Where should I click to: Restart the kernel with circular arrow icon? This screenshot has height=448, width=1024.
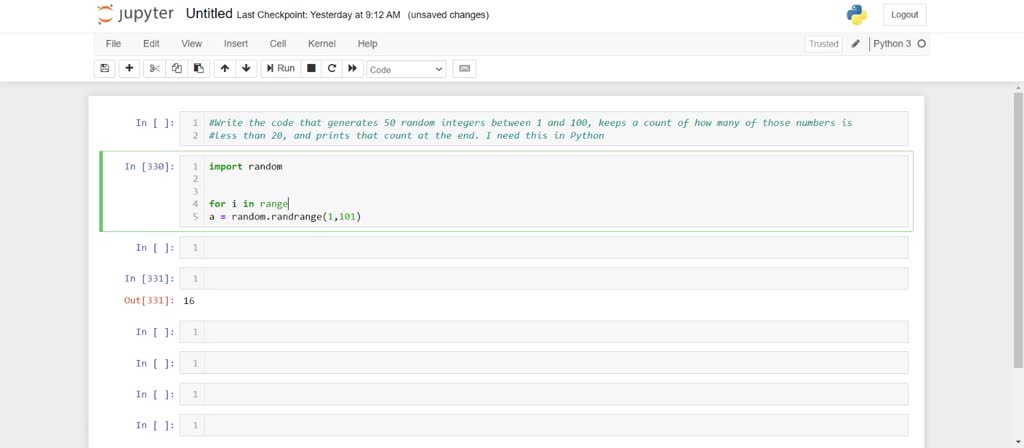tap(332, 69)
